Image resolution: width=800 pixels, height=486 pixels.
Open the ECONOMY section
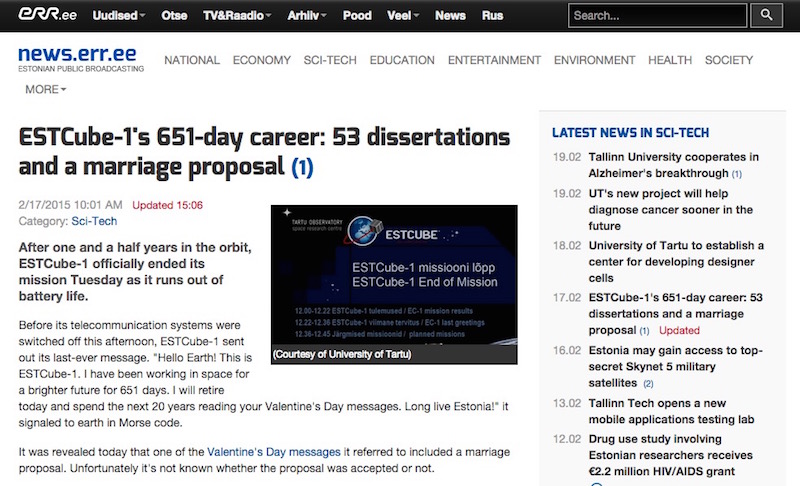click(x=262, y=60)
